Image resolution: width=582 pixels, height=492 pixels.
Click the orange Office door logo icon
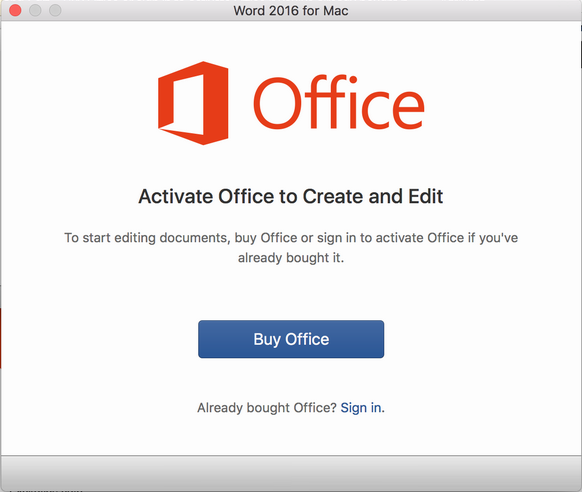pos(193,103)
